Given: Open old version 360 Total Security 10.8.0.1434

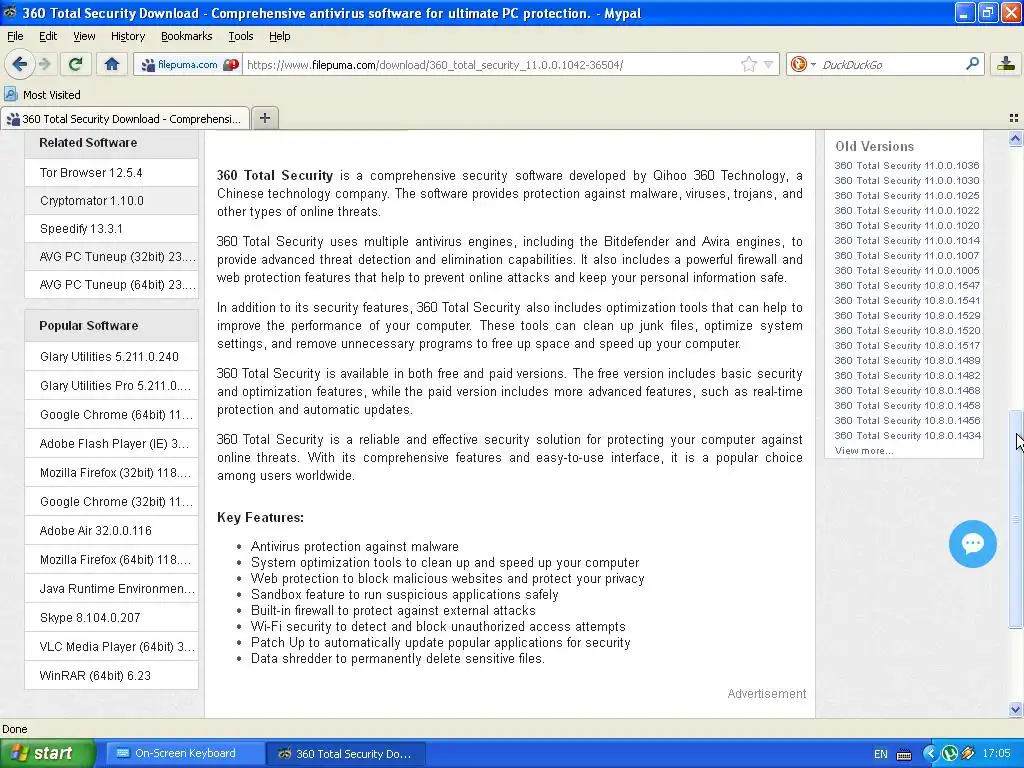Looking at the screenshot, I should click(906, 436).
